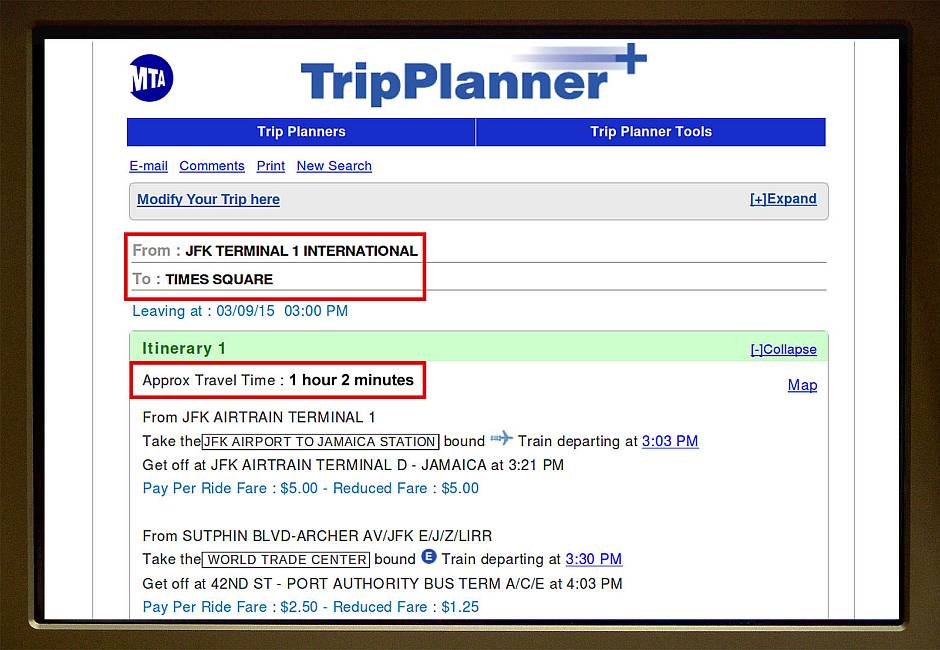Image resolution: width=940 pixels, height=650 pixels.
Task: Click the TripPlanner+ header logo
Action: point(474,75)
